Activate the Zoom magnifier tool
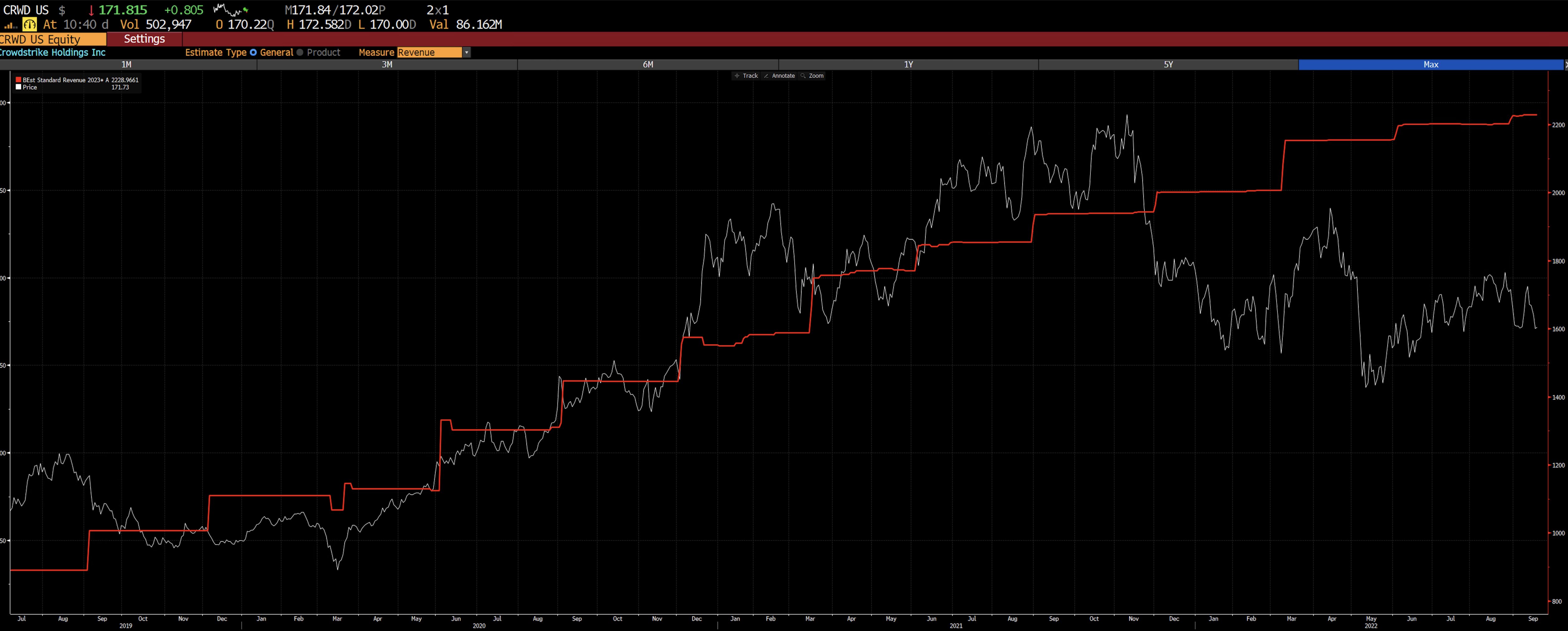Screen dimensions: 1568x631 (812, 76)
